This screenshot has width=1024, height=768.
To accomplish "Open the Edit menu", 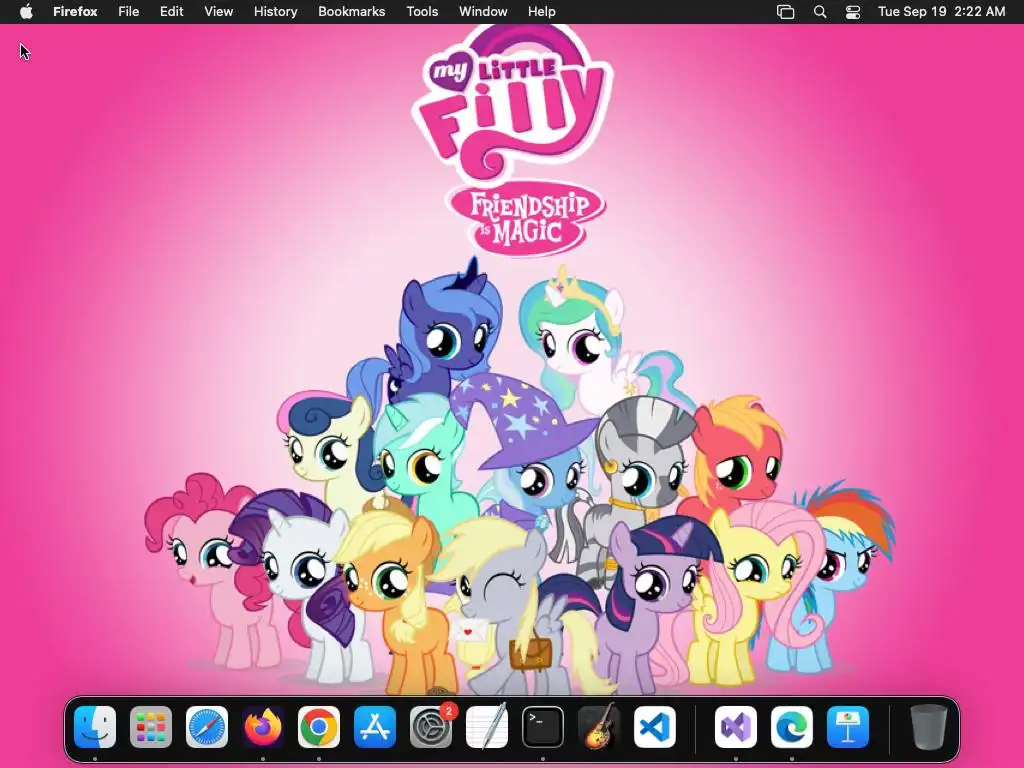I will point(172,12).
